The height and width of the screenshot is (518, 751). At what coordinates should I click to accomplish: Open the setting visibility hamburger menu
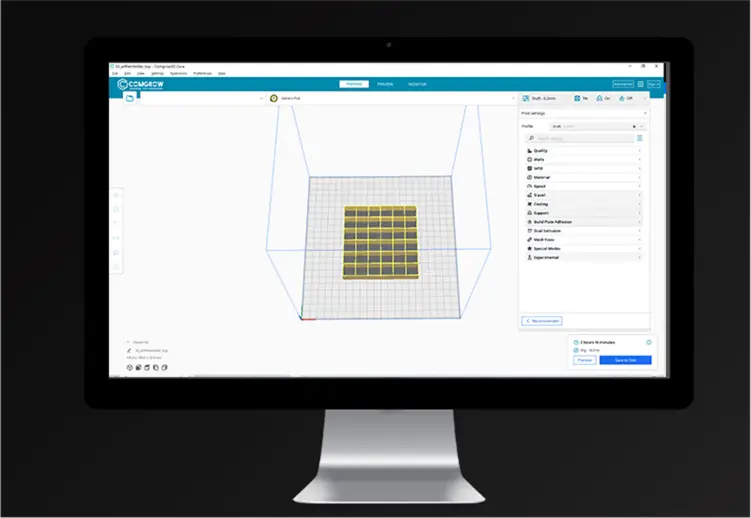pyautogui.click(x=640, y=138)
